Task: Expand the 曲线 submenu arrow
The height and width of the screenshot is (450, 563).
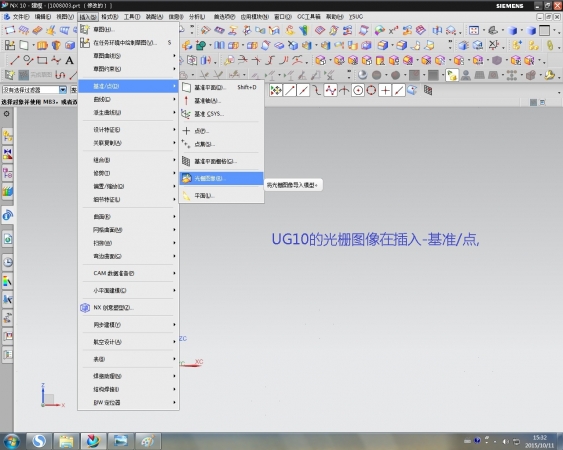Action: click(x=175, y=99)
